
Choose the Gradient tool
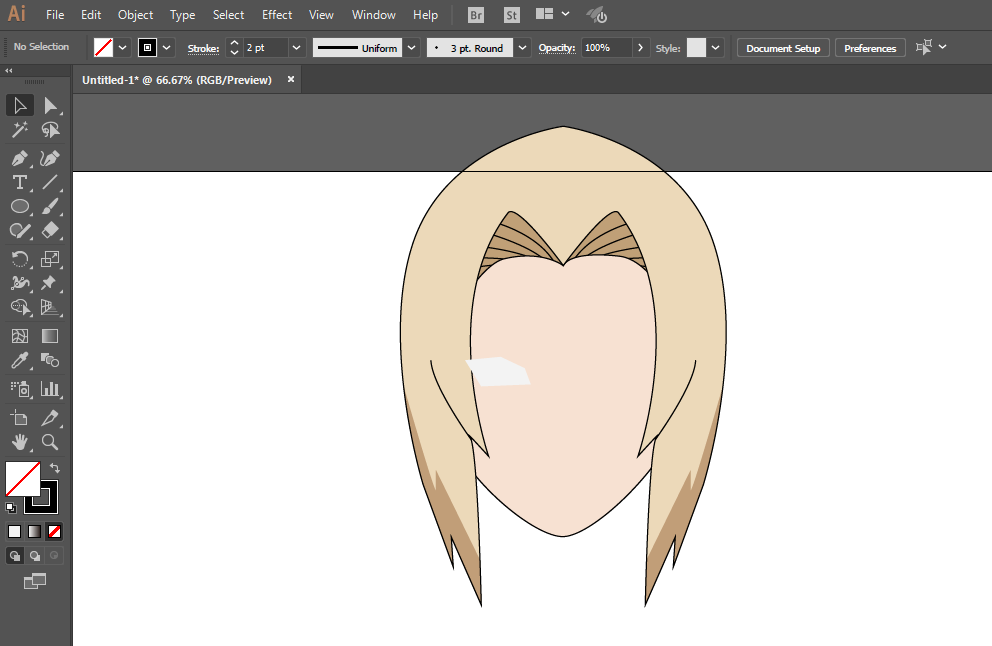50,336
